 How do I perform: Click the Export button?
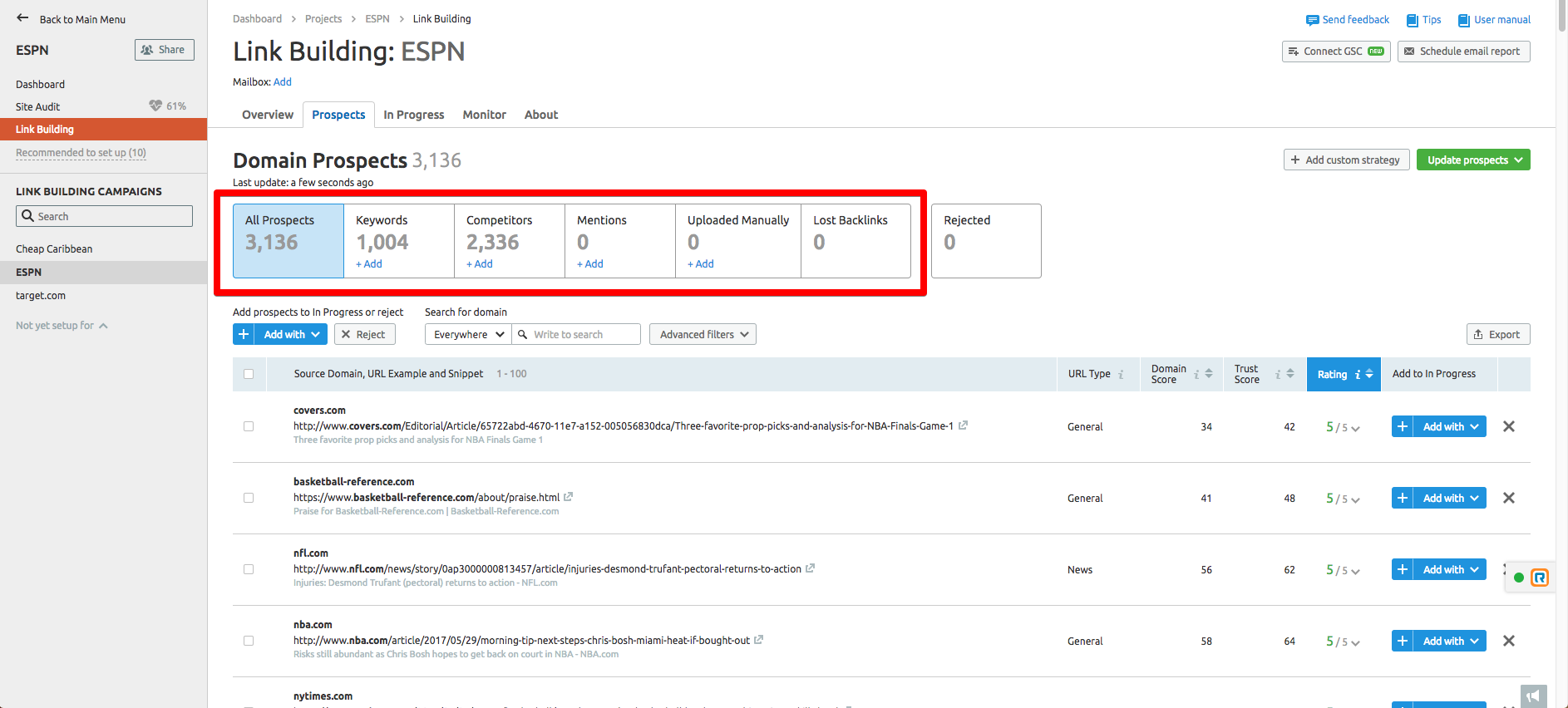coord(1498,334)
